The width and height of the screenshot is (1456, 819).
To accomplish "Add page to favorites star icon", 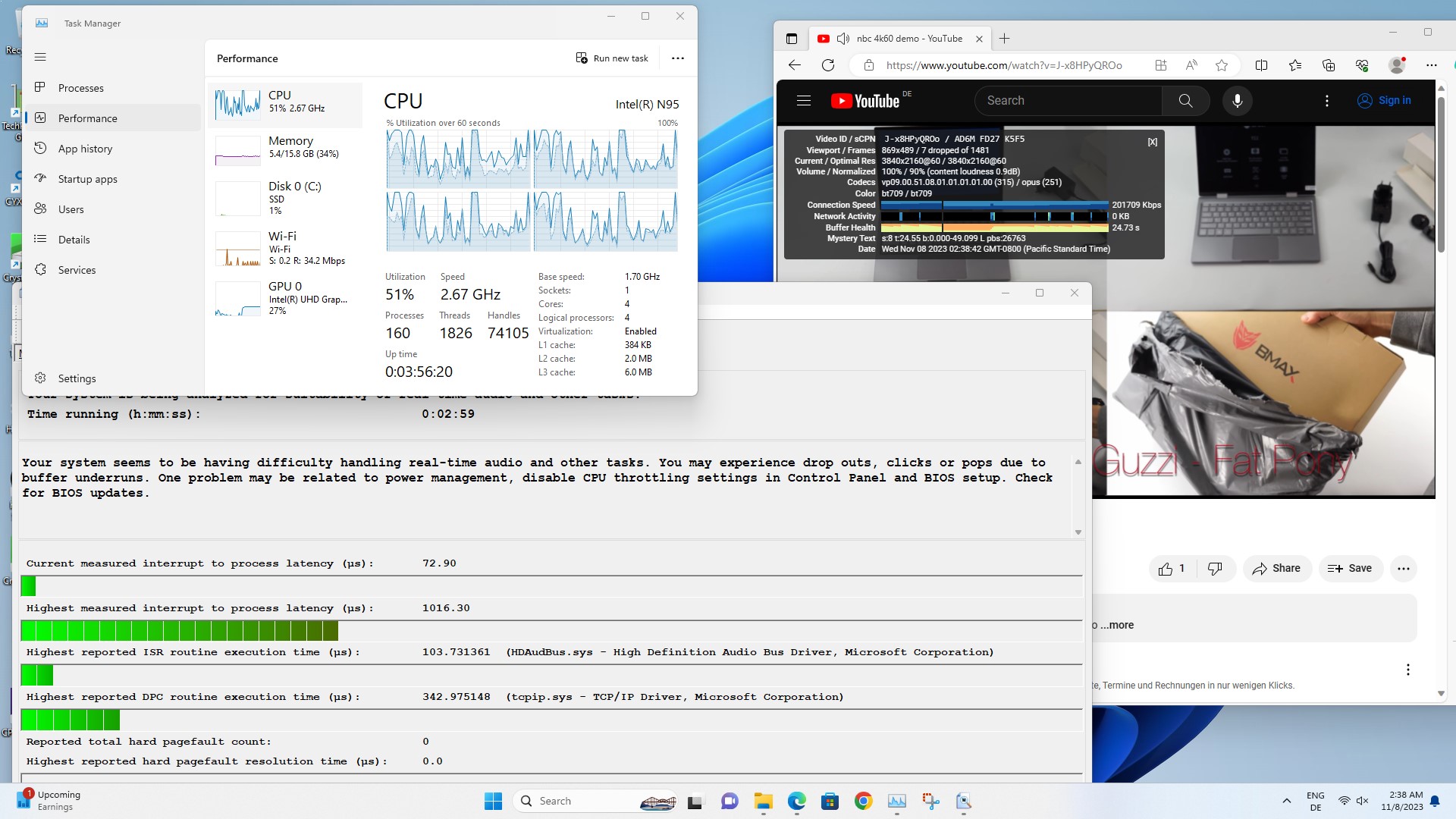I will click(x=1221, y=65).
